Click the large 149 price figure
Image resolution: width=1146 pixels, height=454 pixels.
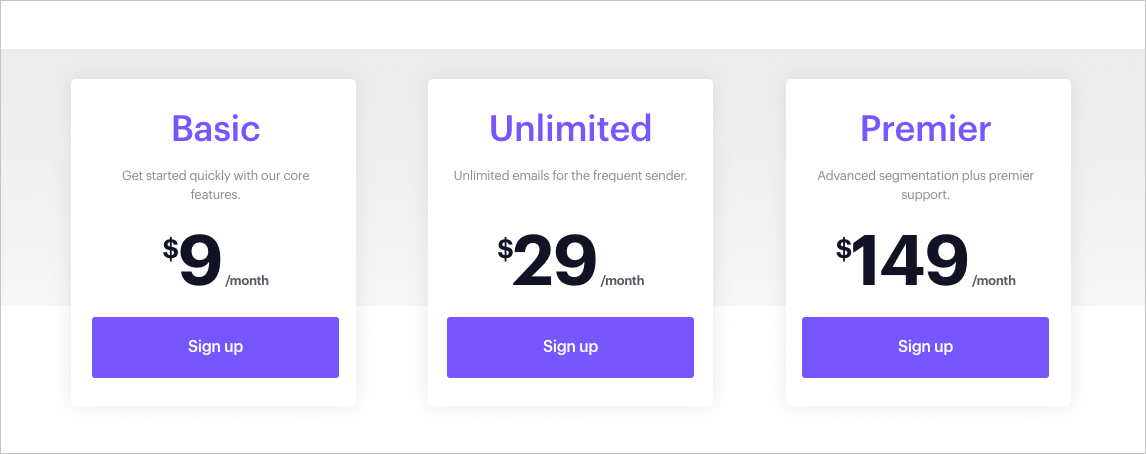(x=911, y=262)
